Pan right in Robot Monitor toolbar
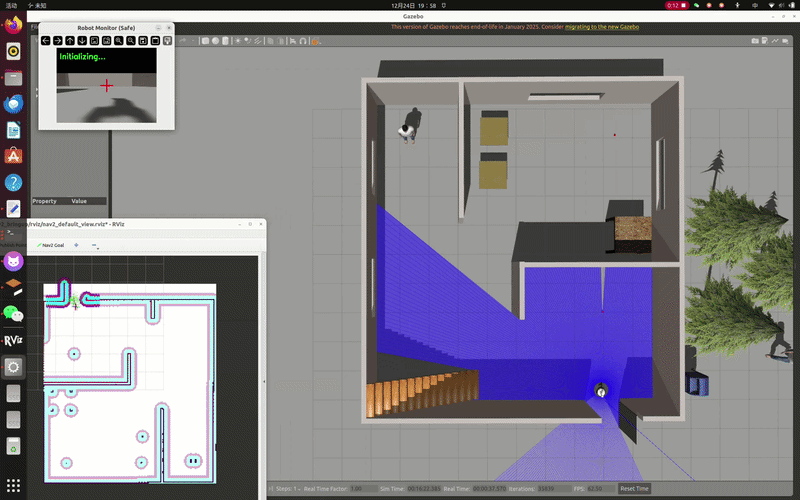Image resolution: width=800 pixels, height=500 pixels. pos(58,40)
